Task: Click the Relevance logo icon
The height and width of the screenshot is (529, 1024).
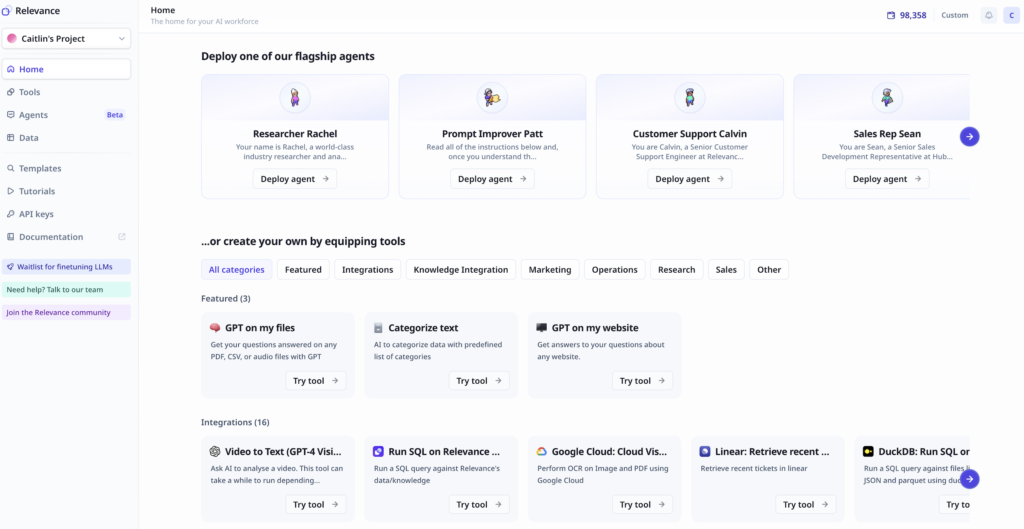Action: tap(7, 10)
